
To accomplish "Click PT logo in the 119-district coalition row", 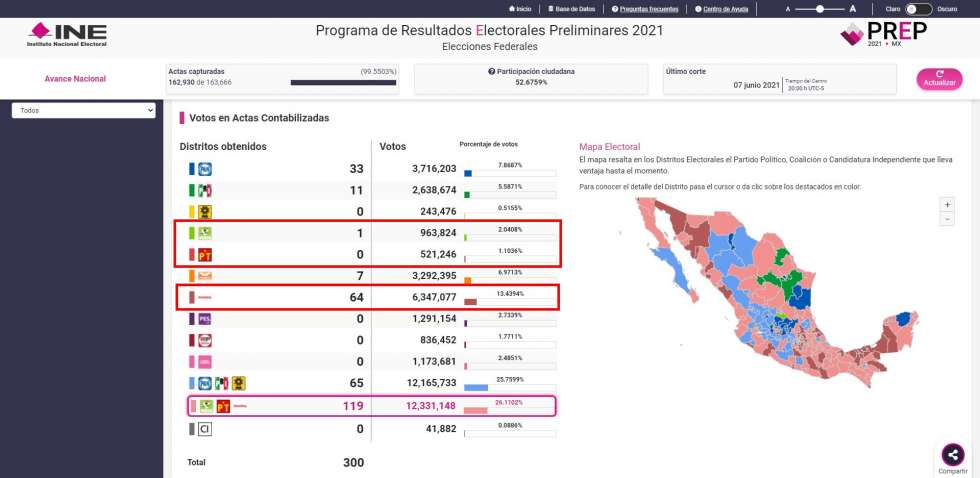I will point(223,407).
